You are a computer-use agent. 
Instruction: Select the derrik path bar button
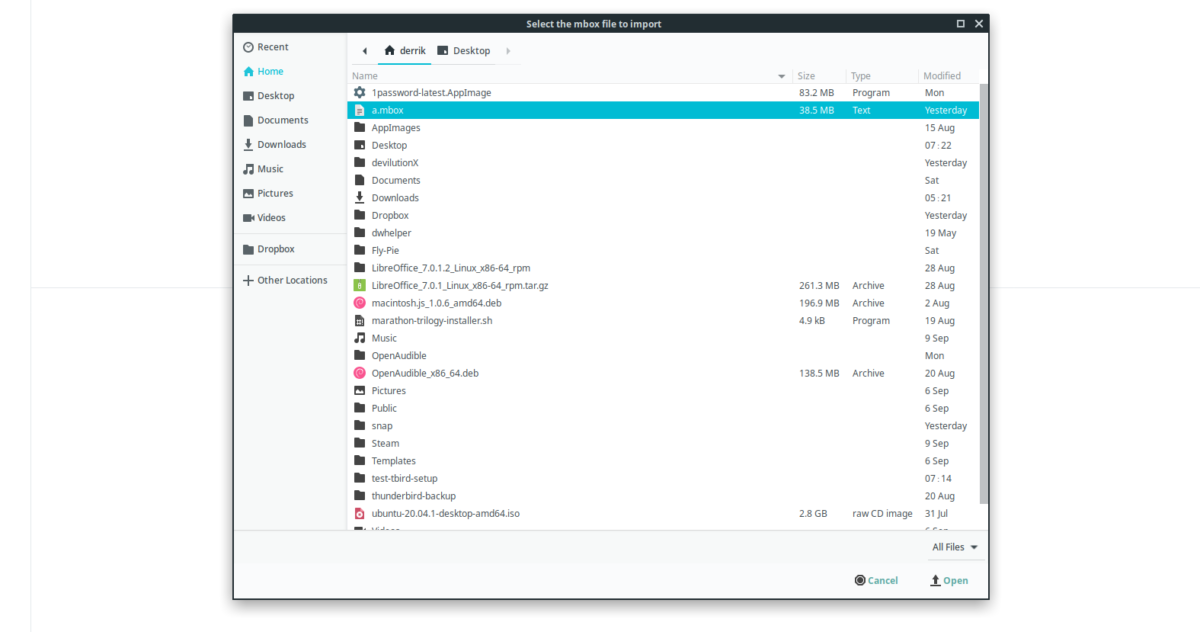pos(404,51)
